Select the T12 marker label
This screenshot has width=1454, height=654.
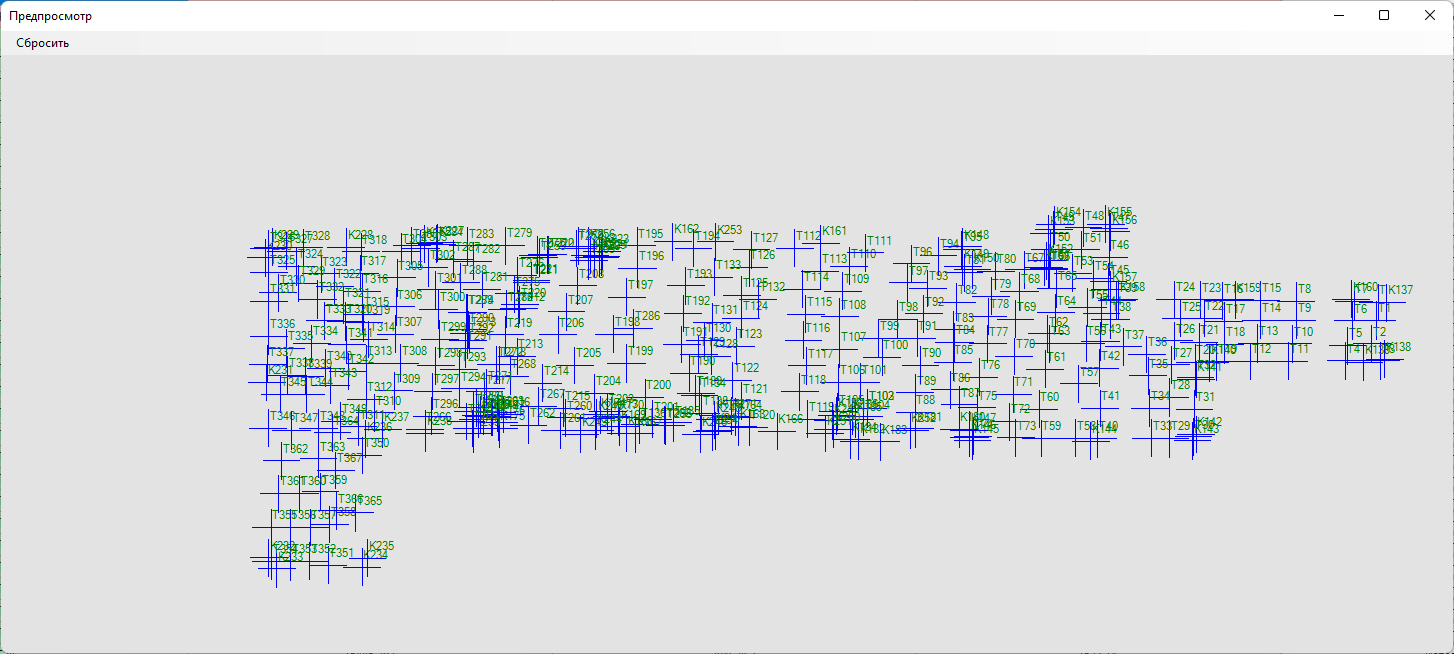click(1262, 349)
